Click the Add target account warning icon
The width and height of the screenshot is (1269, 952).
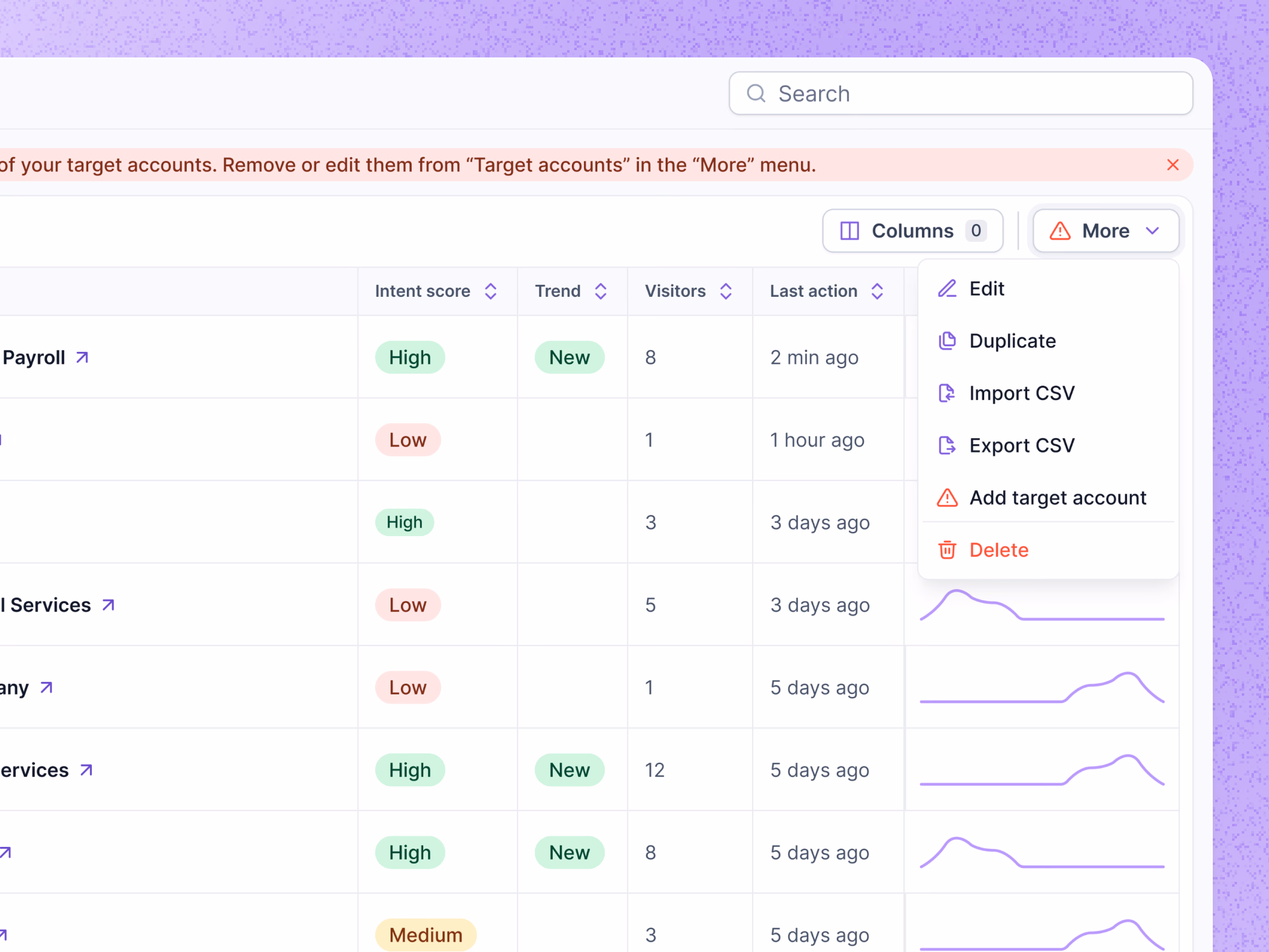pyautogui.click(x=947, y=498)
